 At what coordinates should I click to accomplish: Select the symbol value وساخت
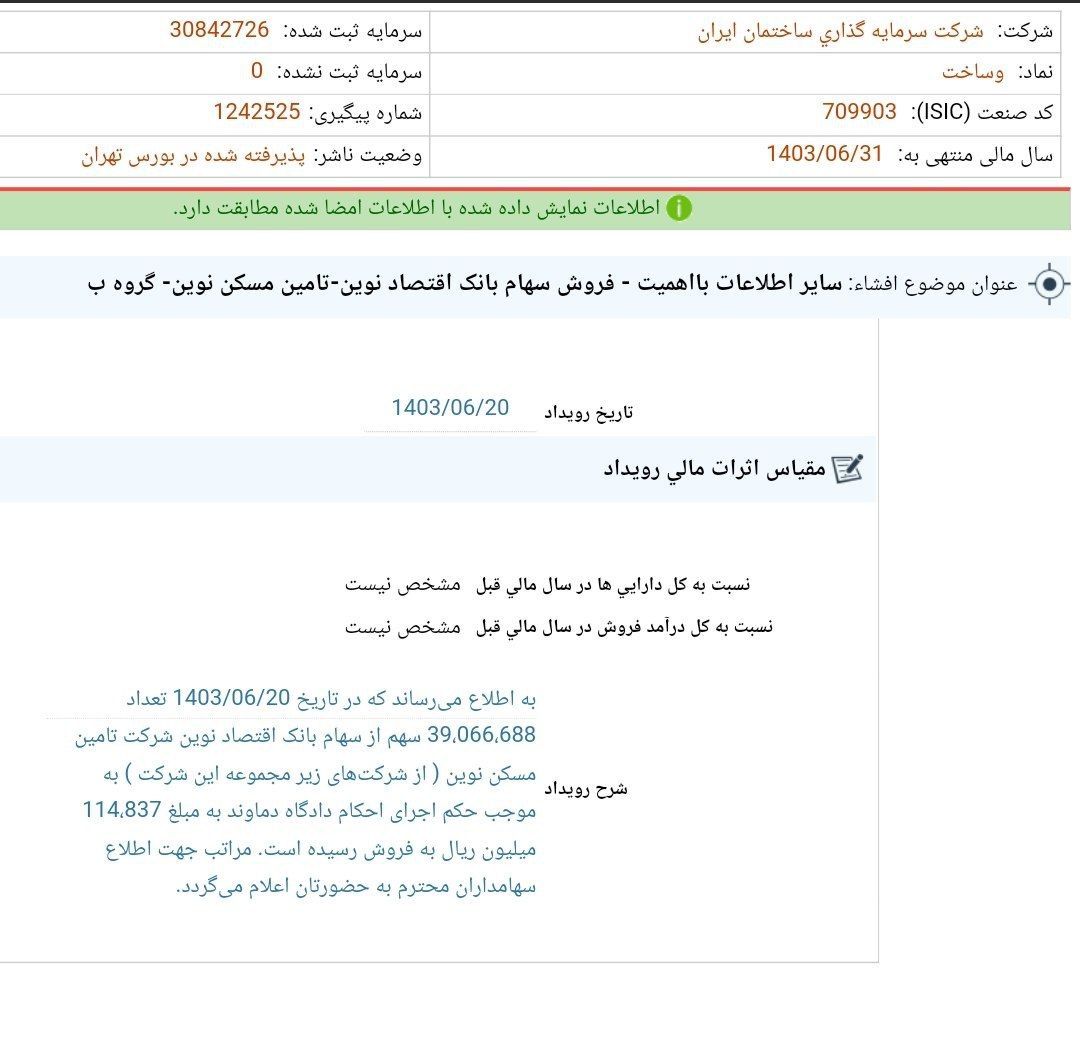[x=973, y=72]
